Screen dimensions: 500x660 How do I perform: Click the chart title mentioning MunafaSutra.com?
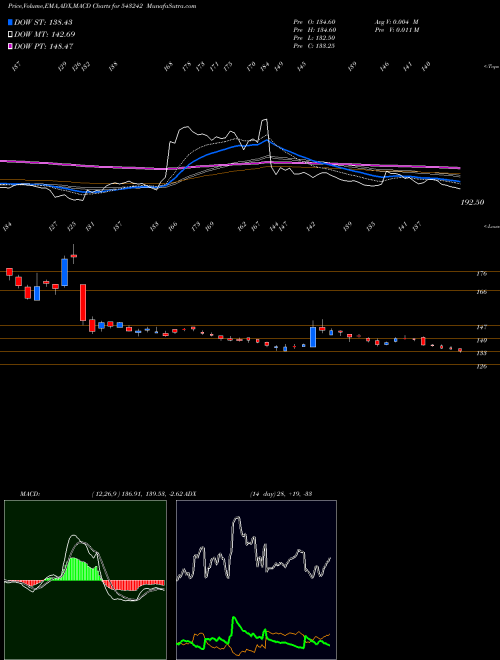pyautogui.click(x=102, y=6)
